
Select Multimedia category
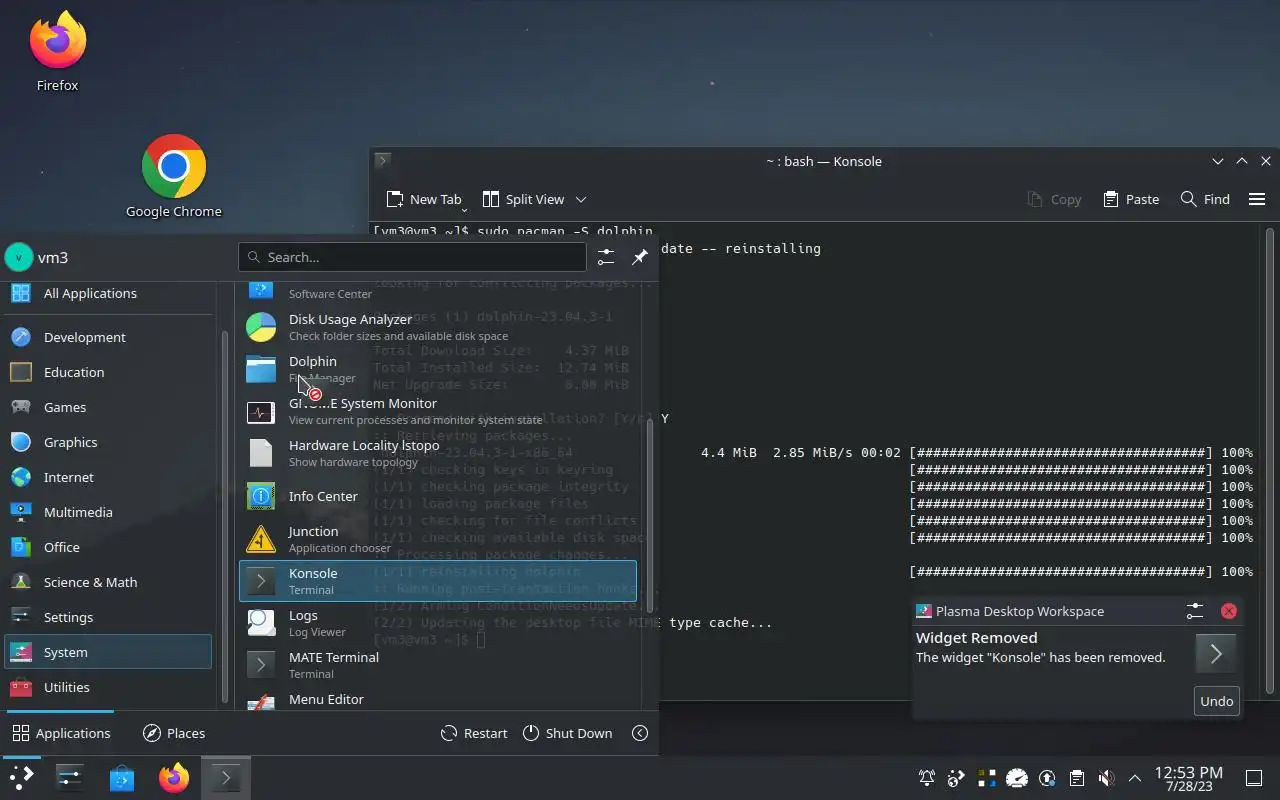coord(108,512)
